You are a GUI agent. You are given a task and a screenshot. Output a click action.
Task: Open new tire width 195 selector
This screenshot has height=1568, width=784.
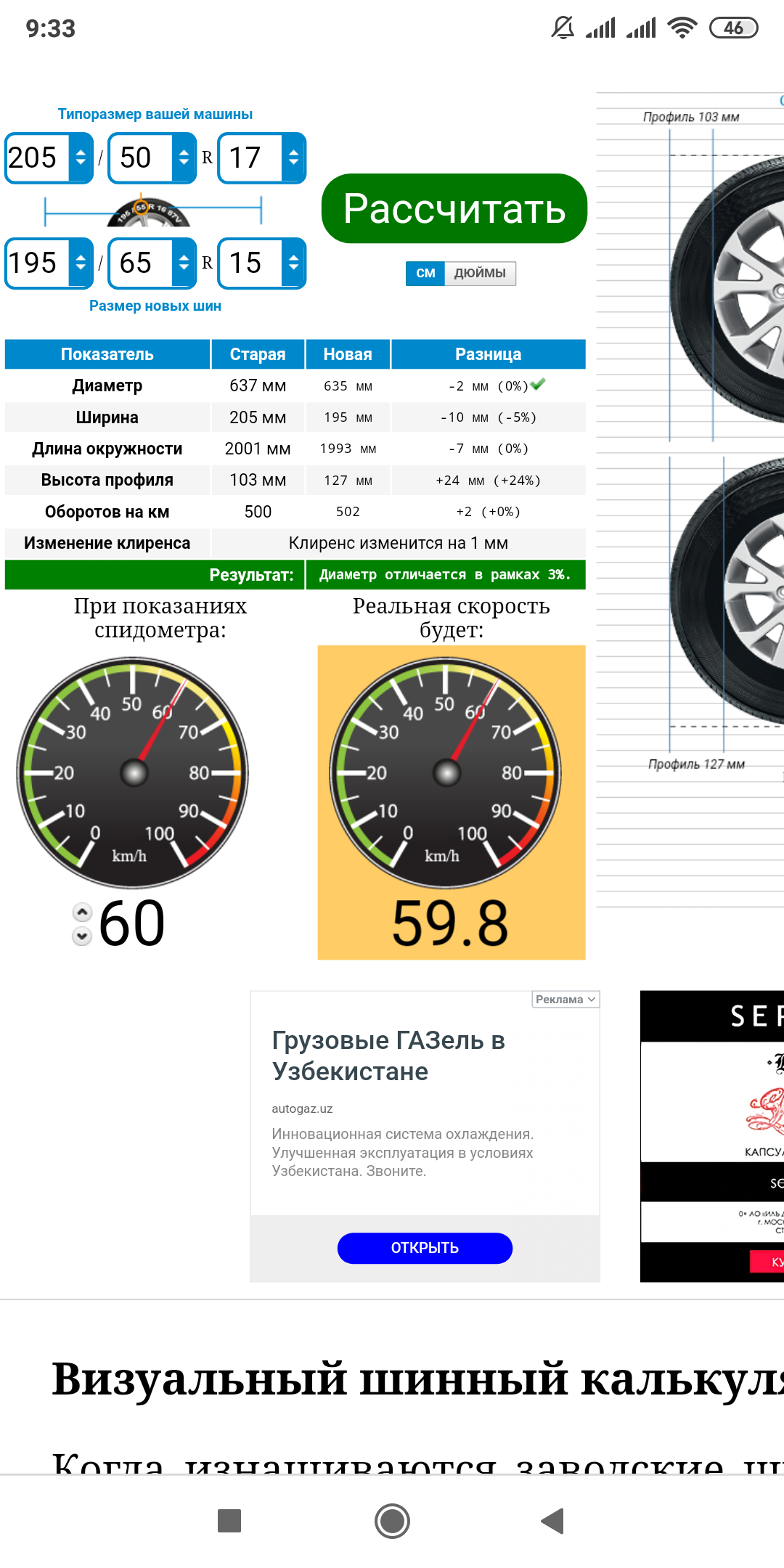(49, 263)
